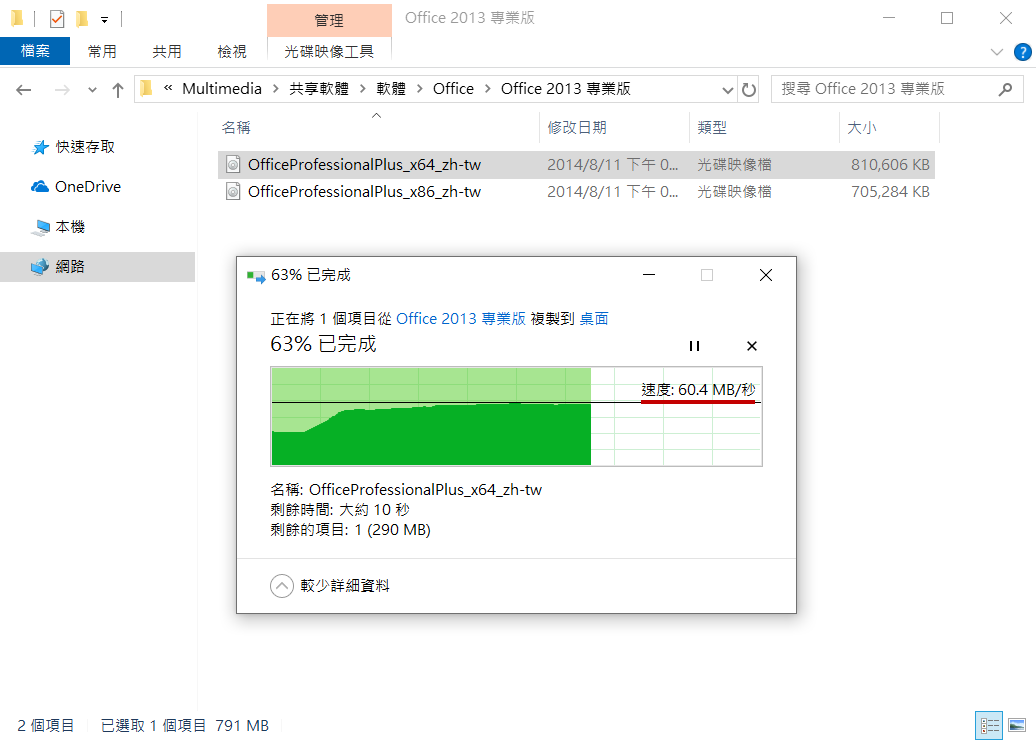Click the x86 disc image file icon
This screenshot has height=740, width=1036.
point(233,192)
